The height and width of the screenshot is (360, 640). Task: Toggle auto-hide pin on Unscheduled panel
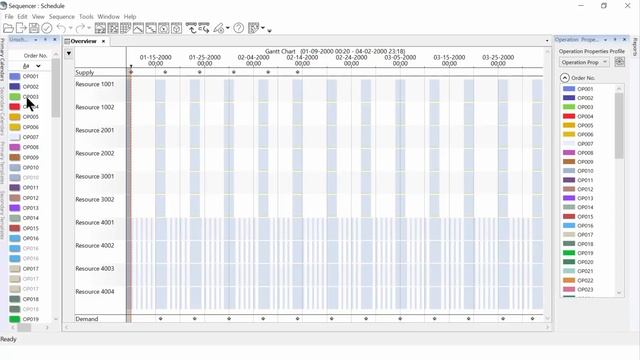pyautogui.click(x=45, y=40)
